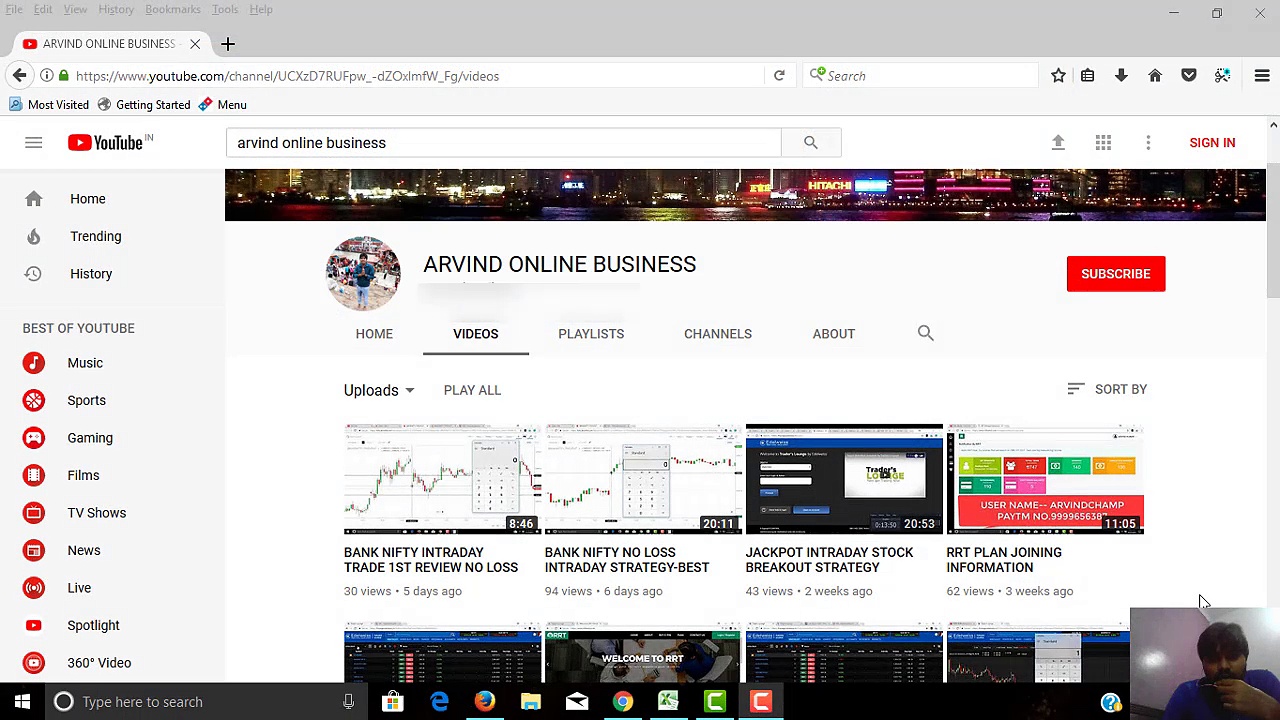The width and height of the screenshot is (1280, 720).
Task: Open the Firefox File menu
Action: click(14, 9)
